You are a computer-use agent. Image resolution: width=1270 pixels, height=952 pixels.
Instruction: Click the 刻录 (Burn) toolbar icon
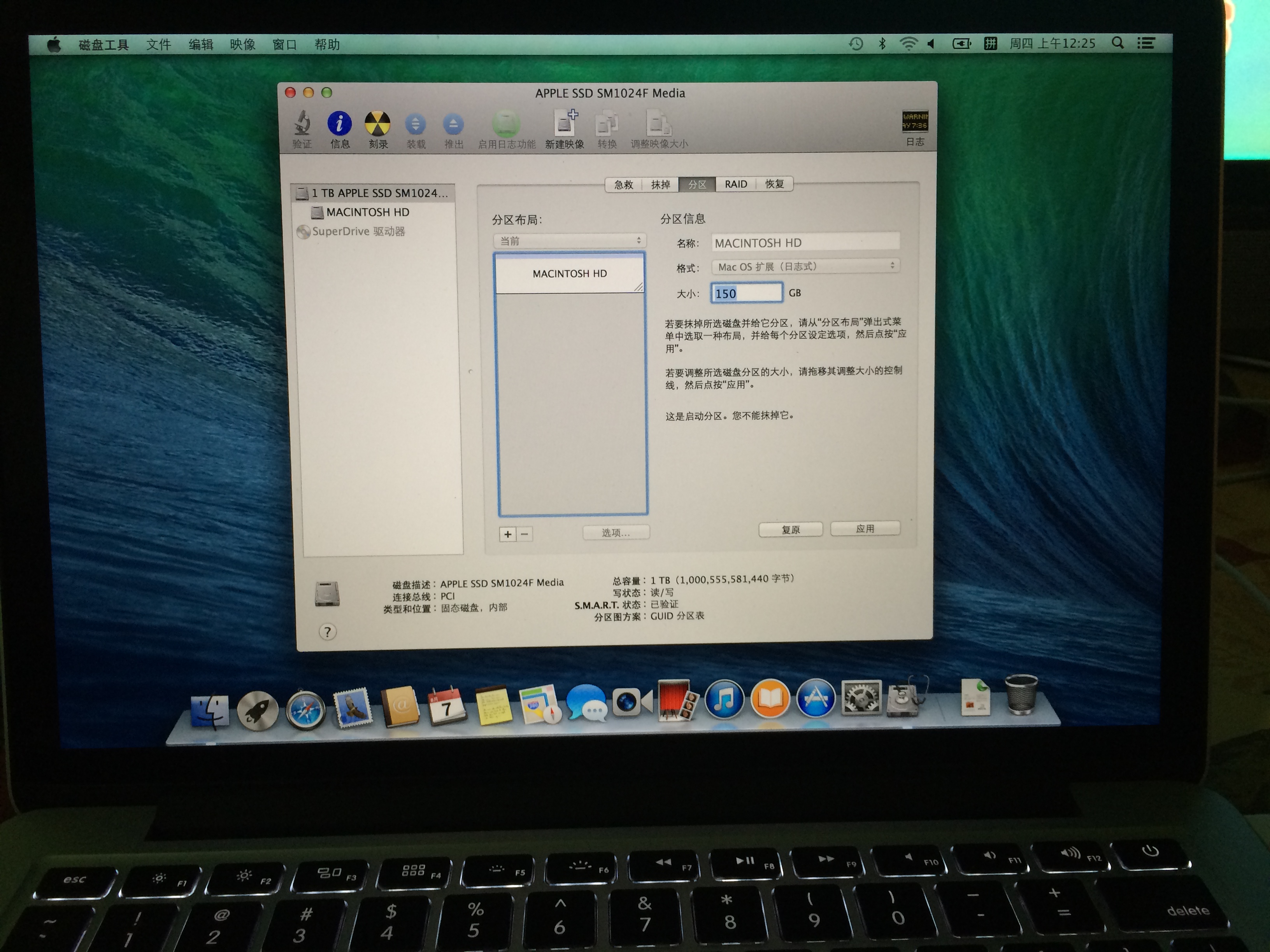click(378, 124)
